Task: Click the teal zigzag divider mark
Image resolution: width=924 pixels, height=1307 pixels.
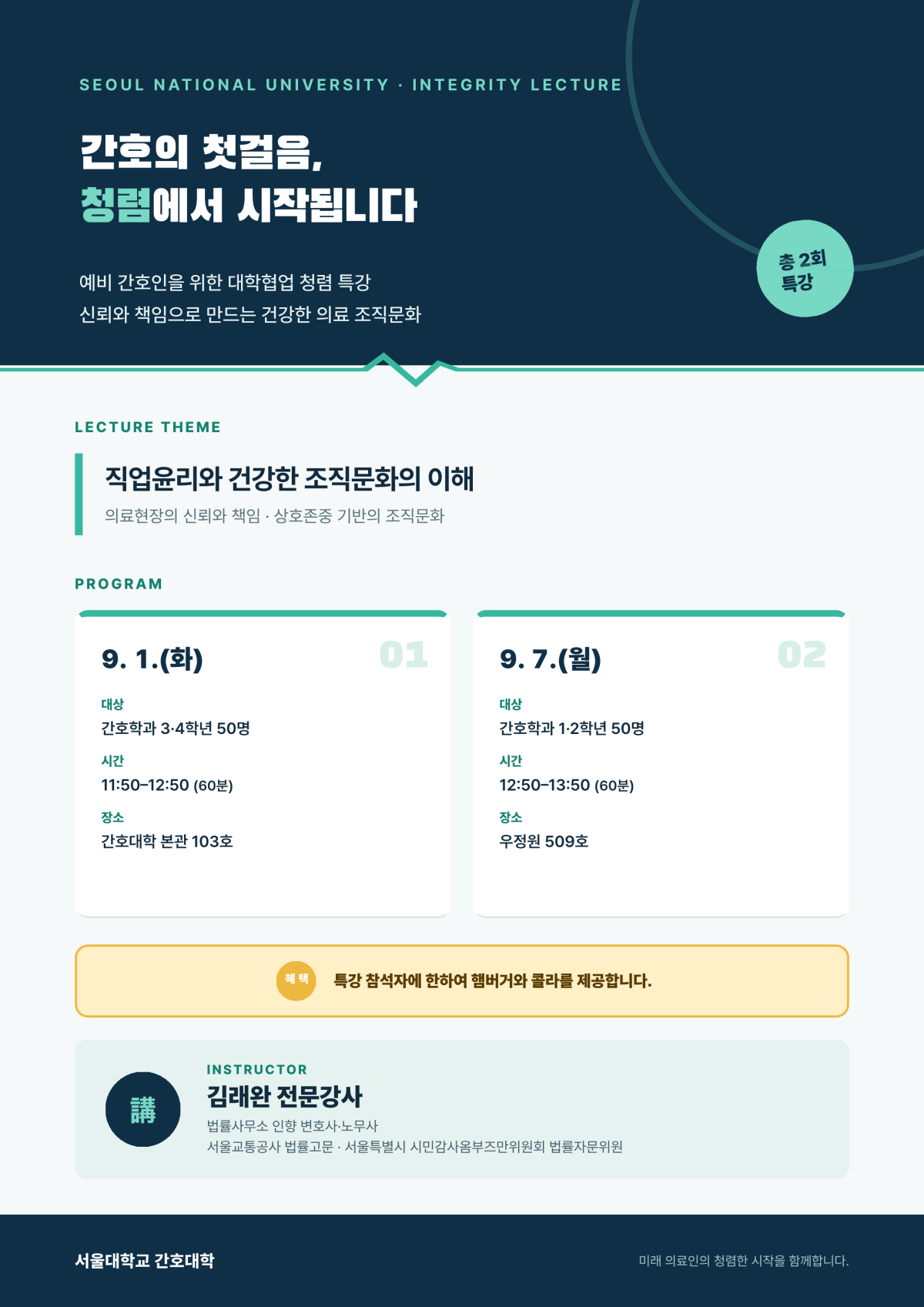Action: 413,369
